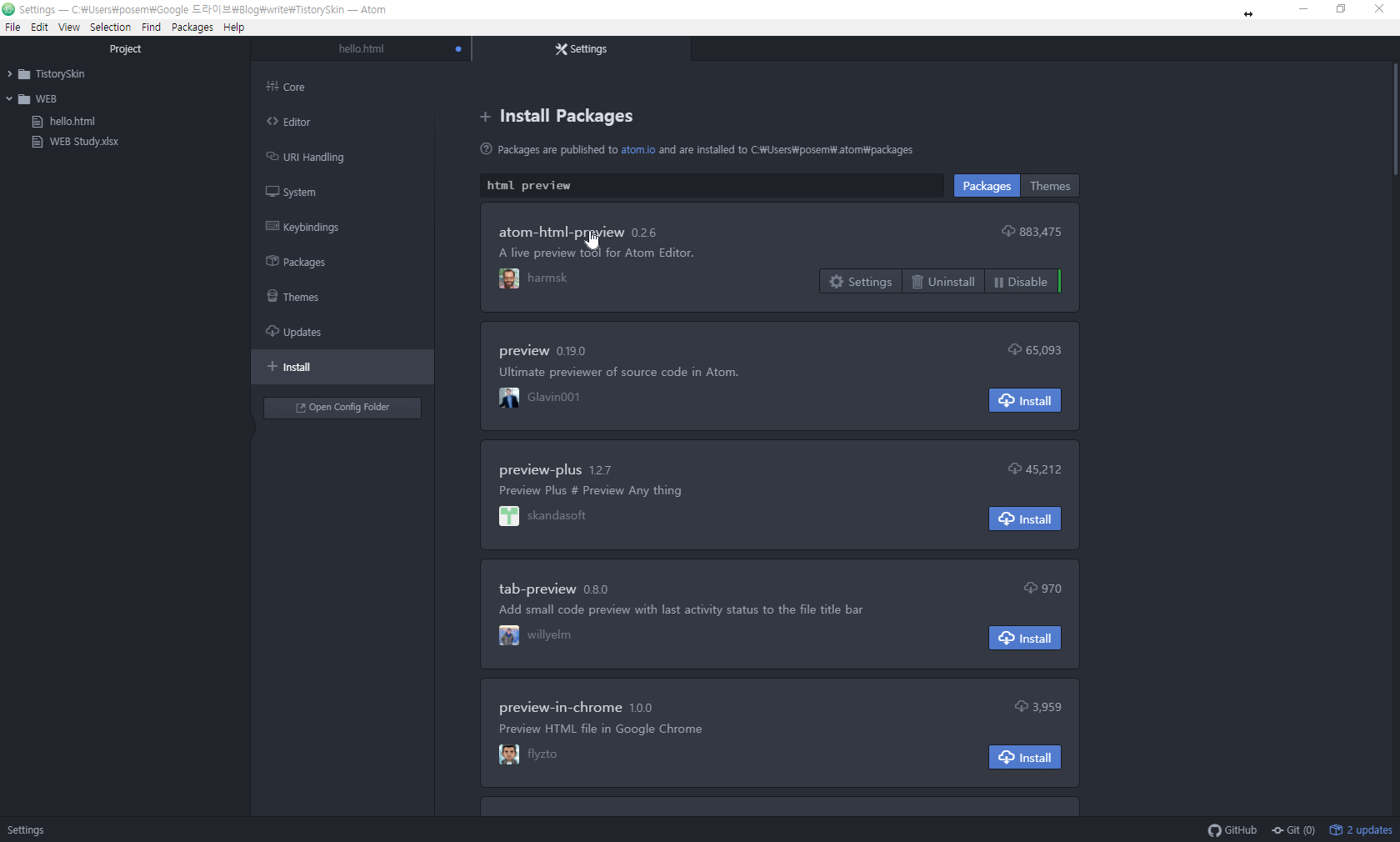Open Git (0) panel from status bar
Screen dimensions: 1400x842
1293,830
